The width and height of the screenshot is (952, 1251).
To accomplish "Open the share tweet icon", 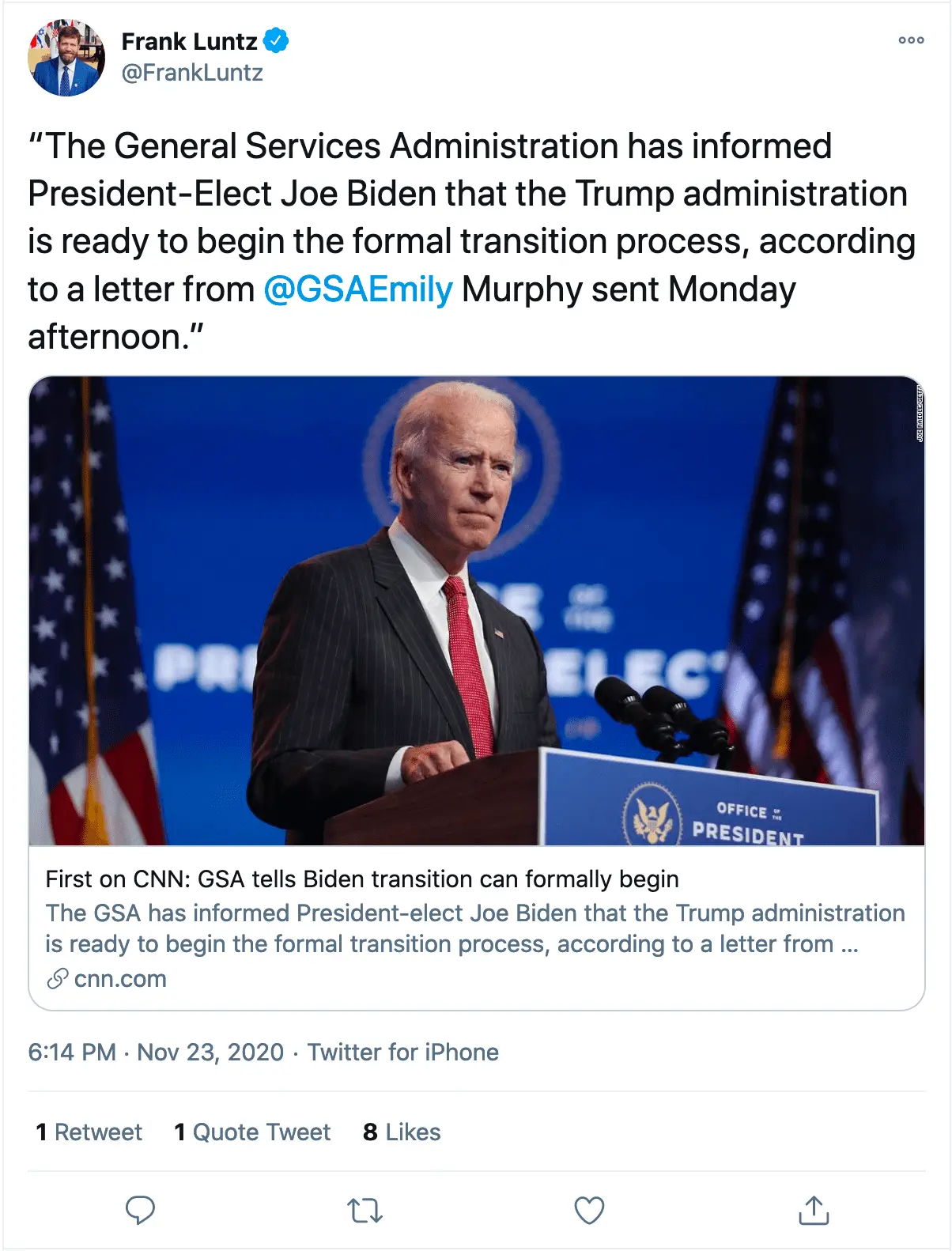I will point(814,1210).
